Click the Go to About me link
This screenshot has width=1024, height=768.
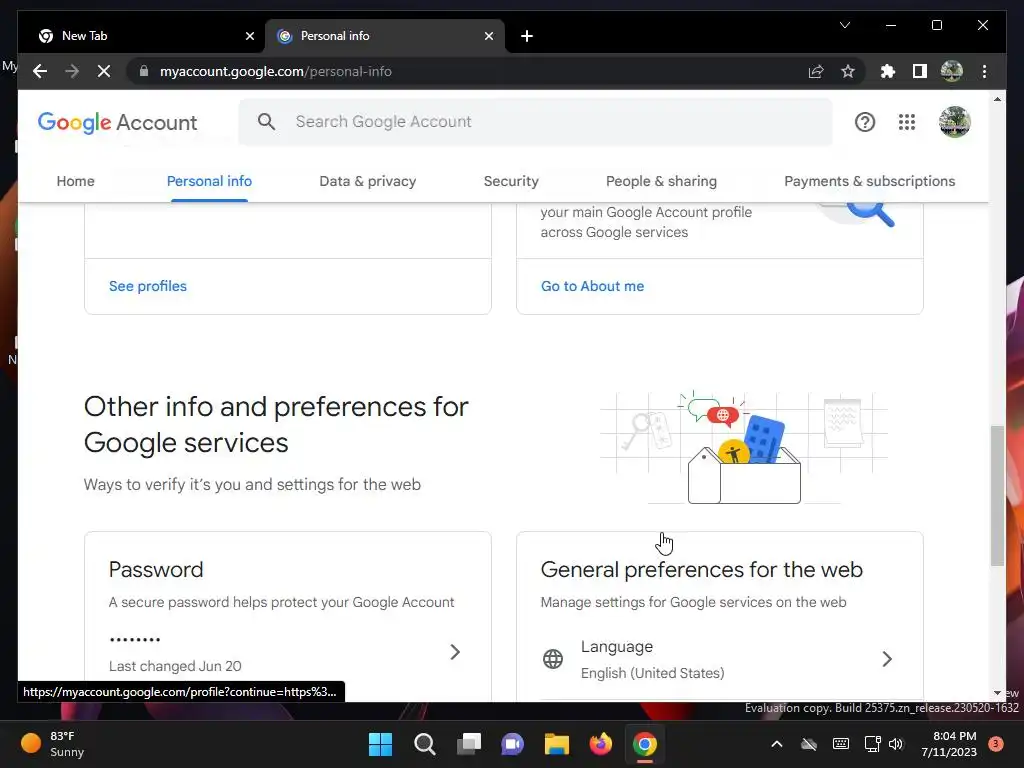pos(592,286)
